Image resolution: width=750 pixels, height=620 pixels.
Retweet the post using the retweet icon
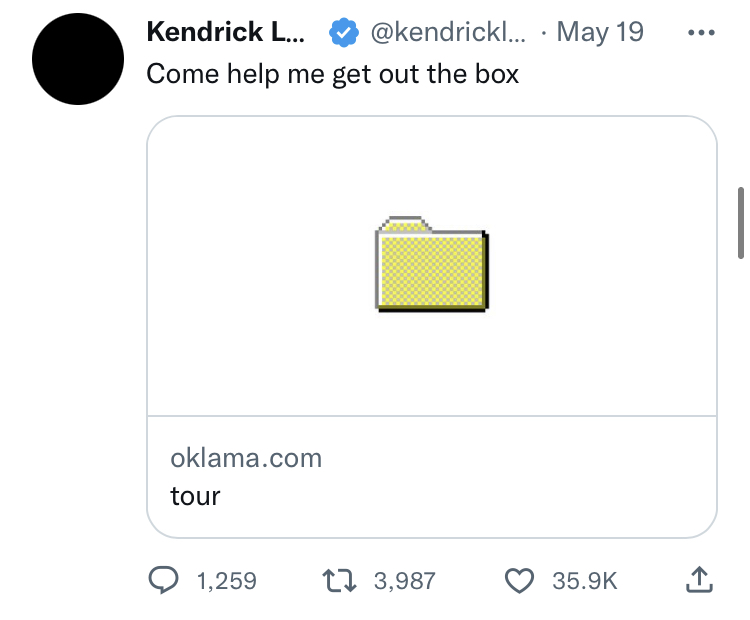tap(339, 580)
